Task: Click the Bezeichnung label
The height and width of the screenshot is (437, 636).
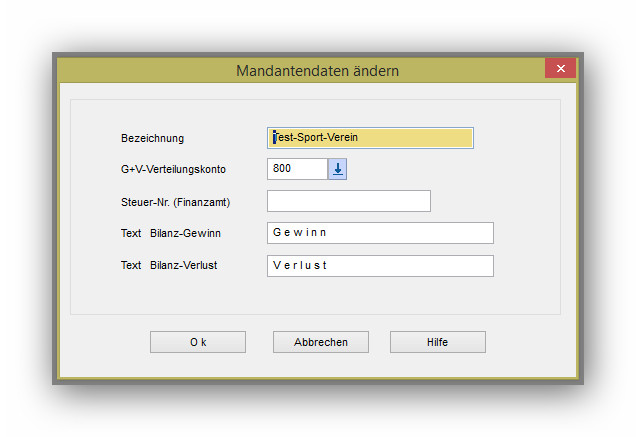Action: tap(152, 138)
